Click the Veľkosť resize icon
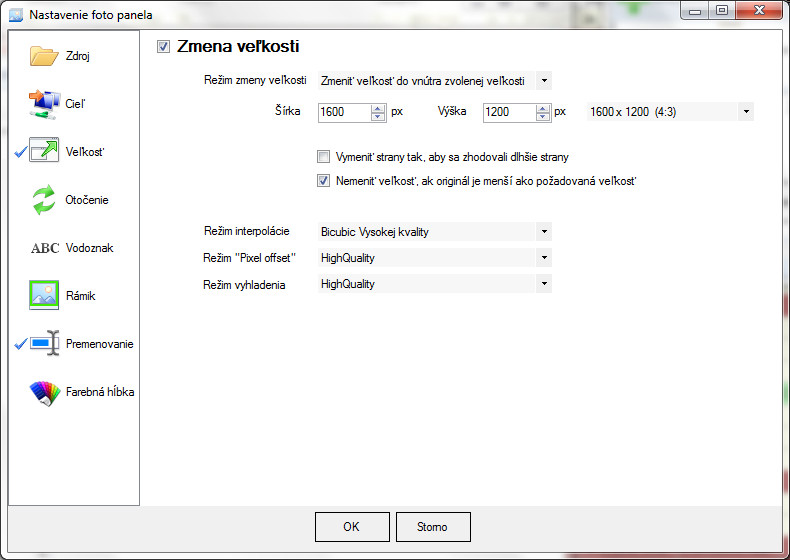Screen dimensions: 790x560 (x=44, y=150)
